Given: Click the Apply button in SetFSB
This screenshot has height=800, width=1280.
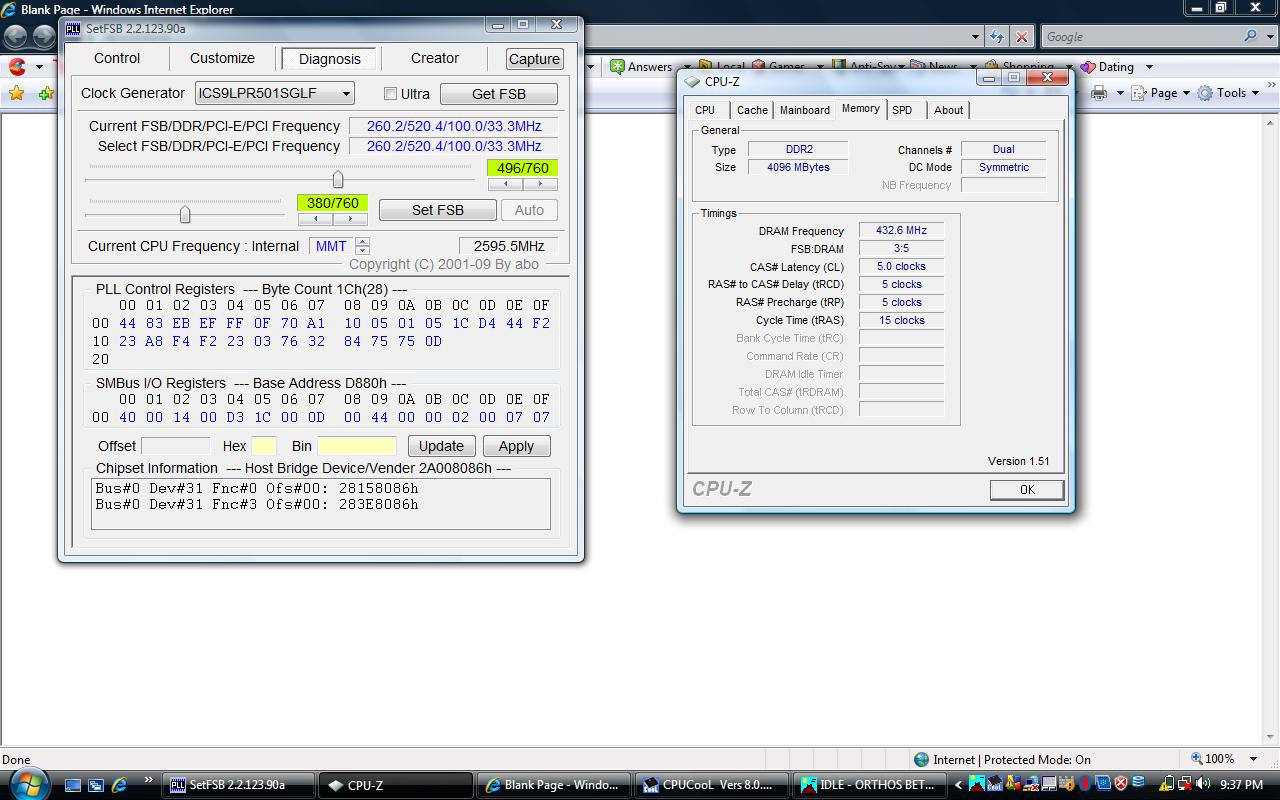Looking at the screenshot, I should click(516, 446).
